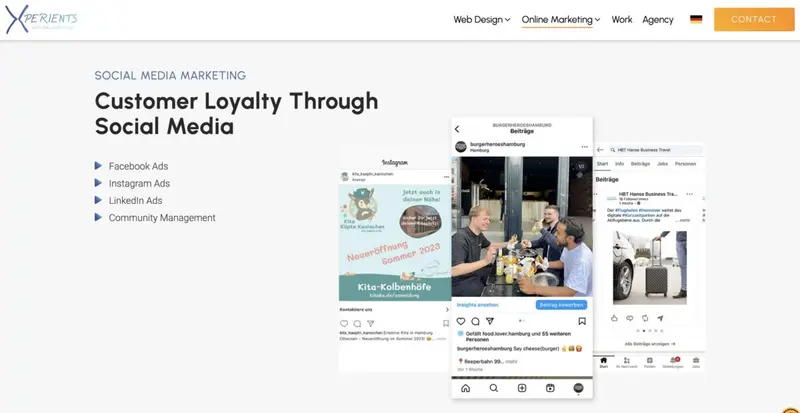The width and height of the screenshot is (800, 413).
Task: Tap three-dot menu on burgerheroeshamburg post
Action: point(584,147)
